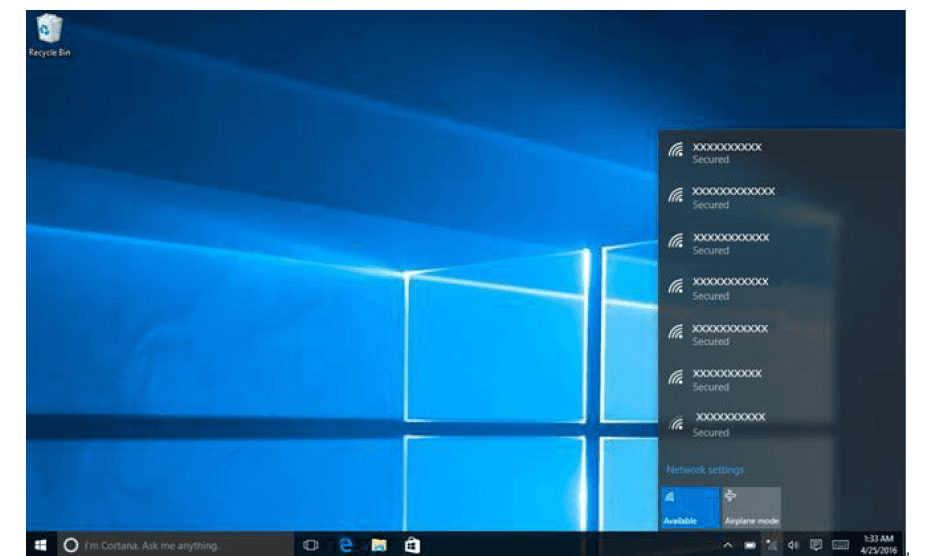Open the Store app from the taskbar
This screenshot has height=556, width=949.
click(411, 545)
